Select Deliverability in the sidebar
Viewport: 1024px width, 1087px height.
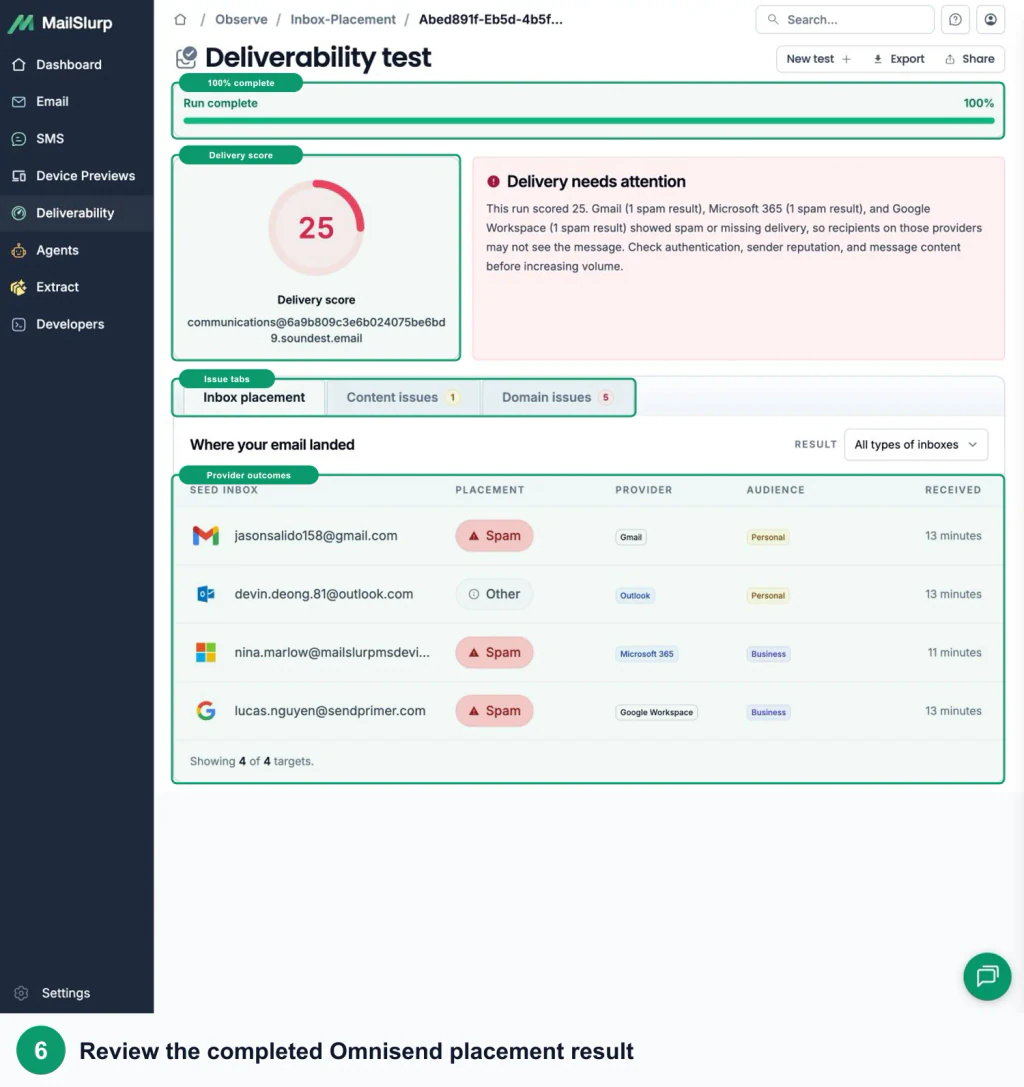tap(76, 213)
